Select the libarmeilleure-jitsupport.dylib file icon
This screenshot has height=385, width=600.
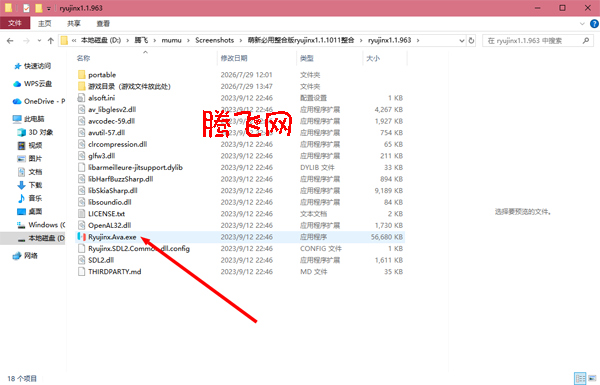81,167
